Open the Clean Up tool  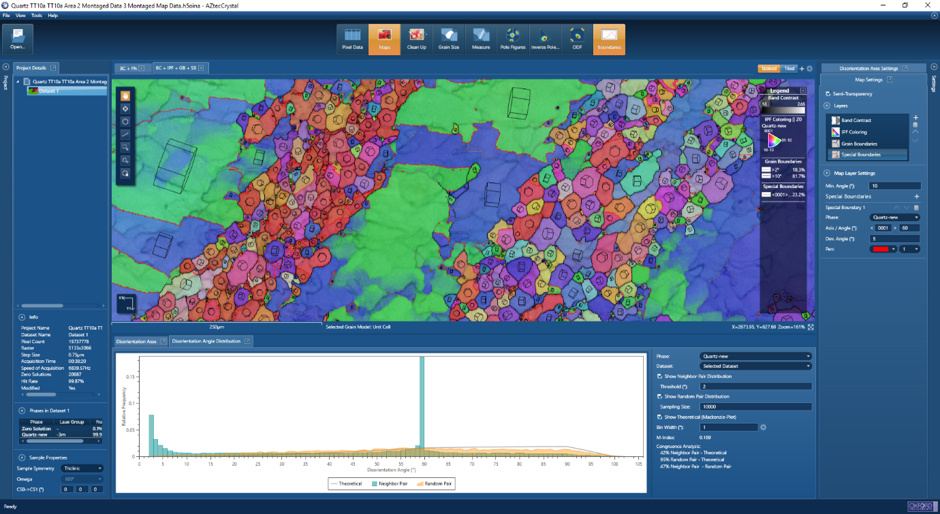click(x=416, y=39)
